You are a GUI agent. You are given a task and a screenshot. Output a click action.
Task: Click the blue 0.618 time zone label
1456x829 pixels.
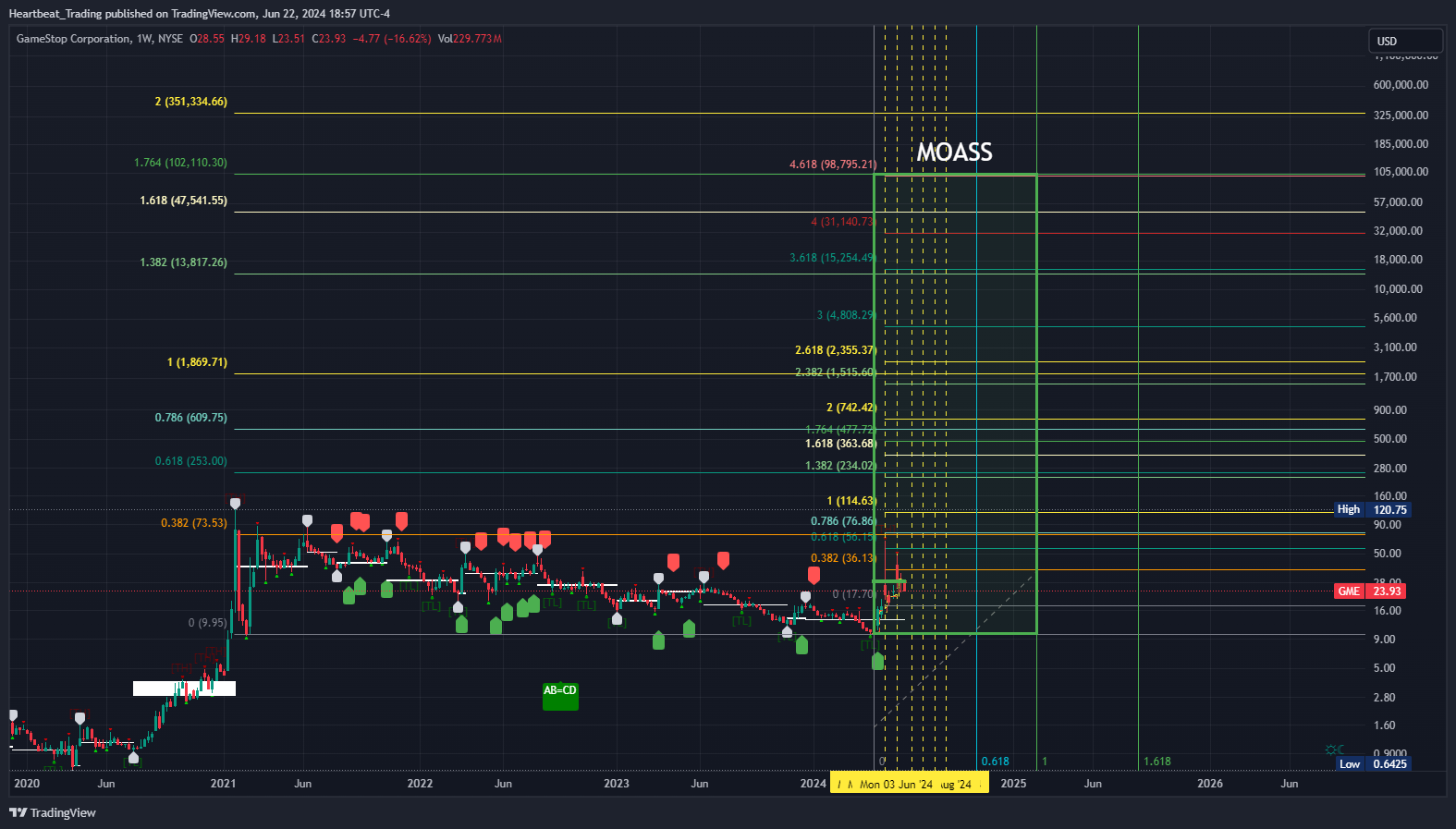click(x=995, y=762)
